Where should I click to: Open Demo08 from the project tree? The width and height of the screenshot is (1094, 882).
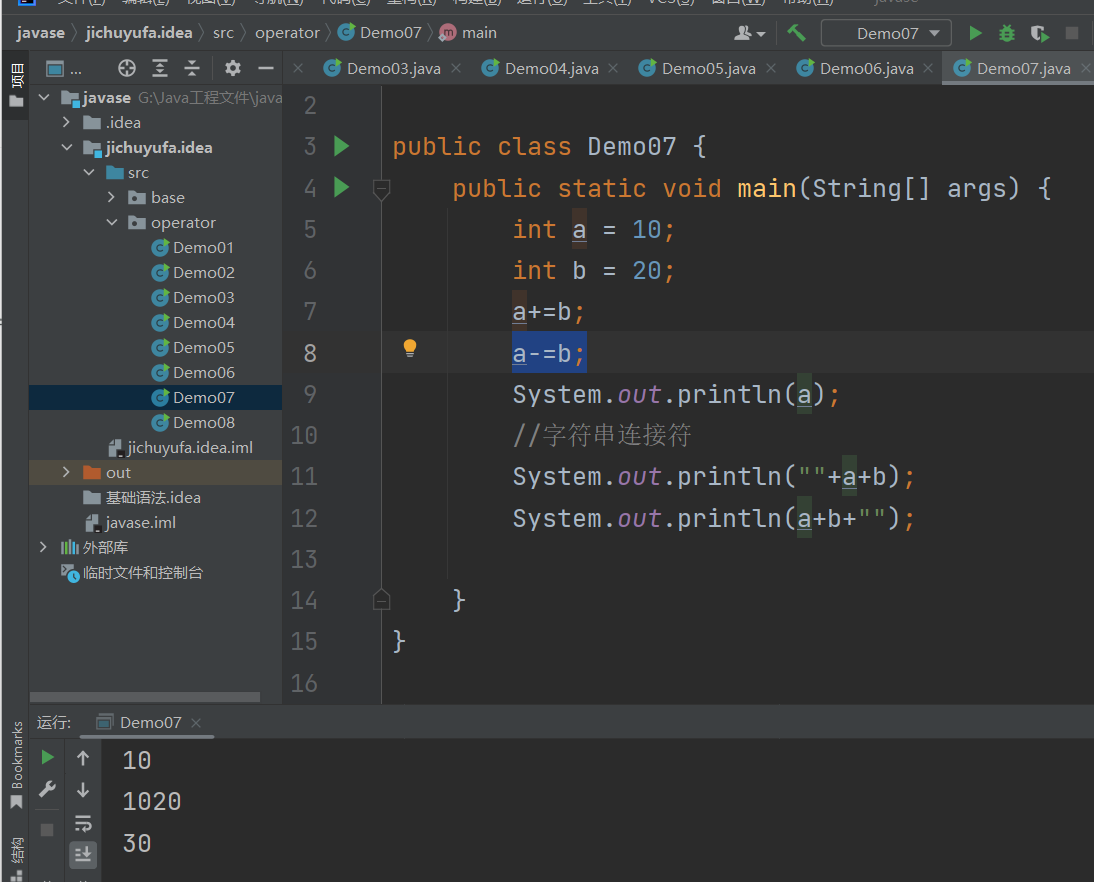[x=203, y=423]
